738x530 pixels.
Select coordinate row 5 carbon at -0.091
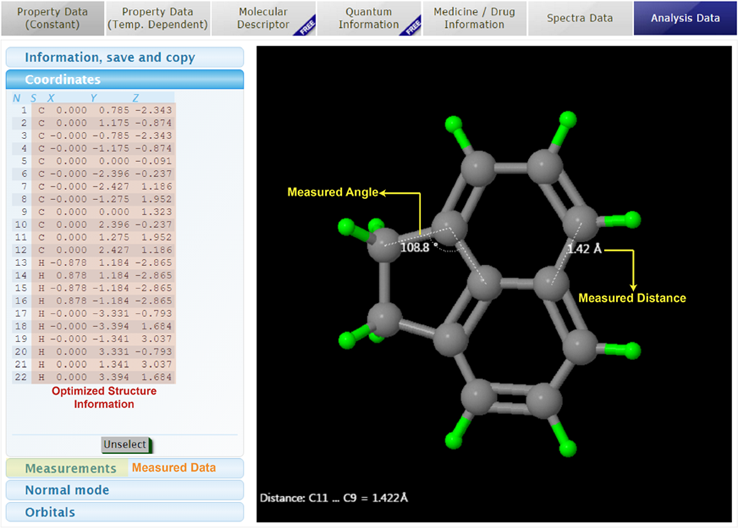[x=94, y=161]
